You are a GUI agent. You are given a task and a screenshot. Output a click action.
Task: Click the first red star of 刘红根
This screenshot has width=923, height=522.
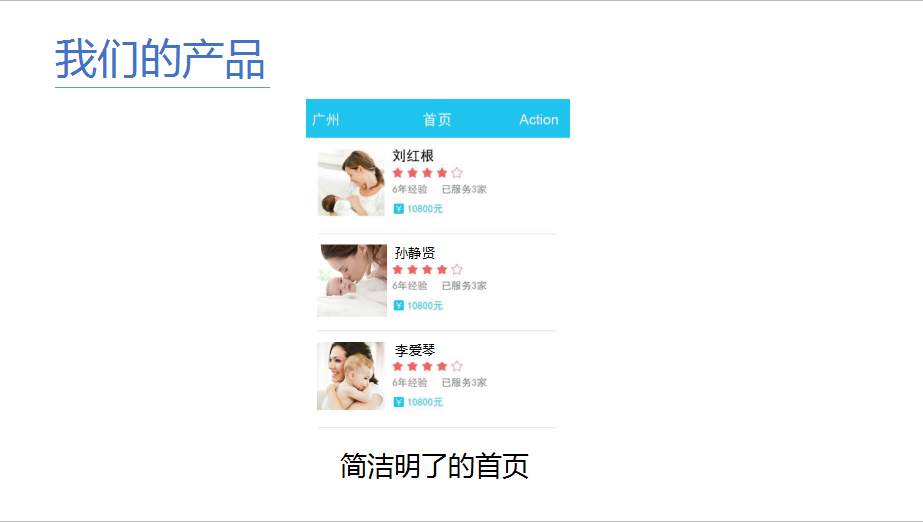pyautogui.click(x=398, y=172)
